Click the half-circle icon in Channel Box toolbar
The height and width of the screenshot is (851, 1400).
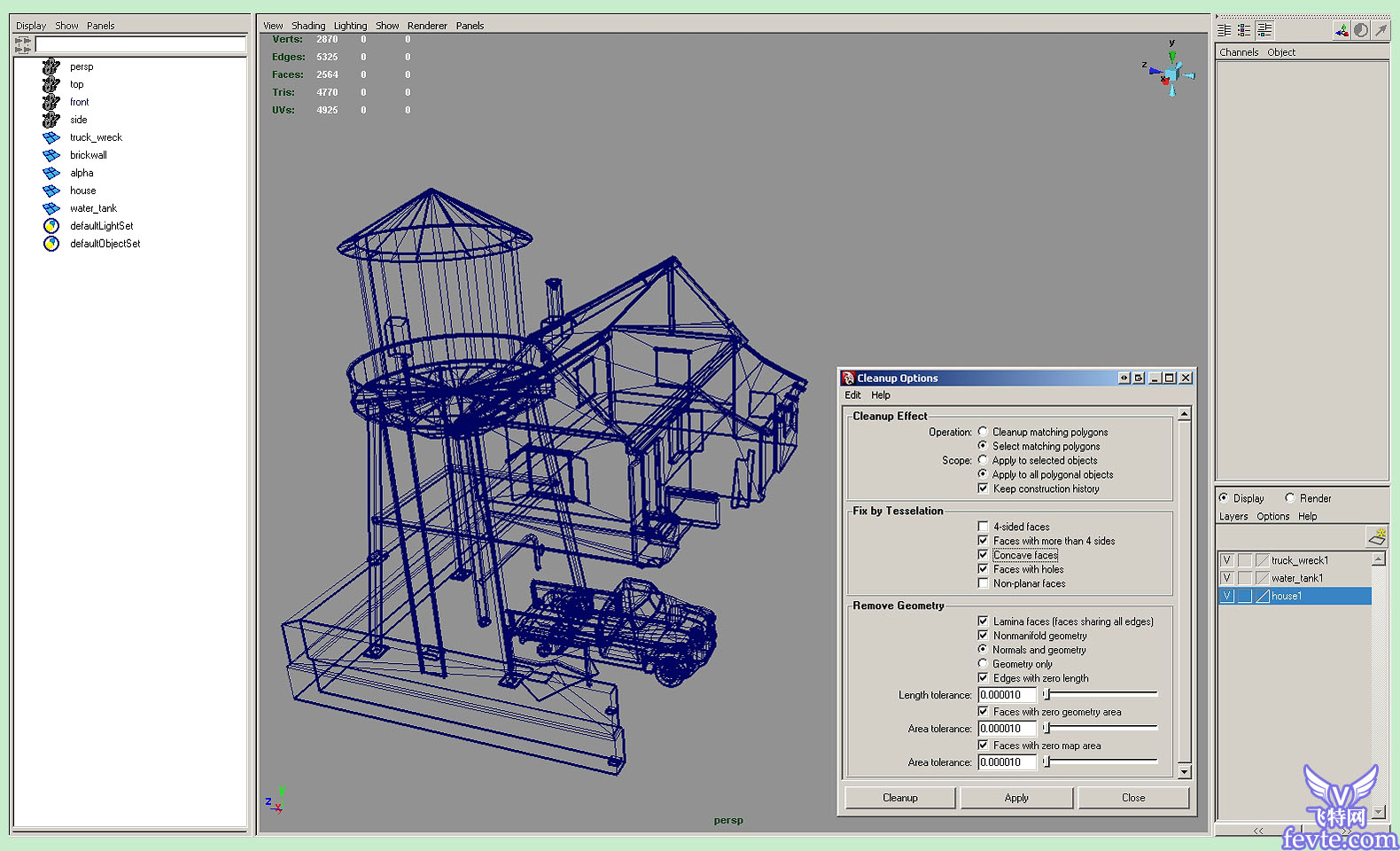pyautogui.click(x=1361, y=31)
